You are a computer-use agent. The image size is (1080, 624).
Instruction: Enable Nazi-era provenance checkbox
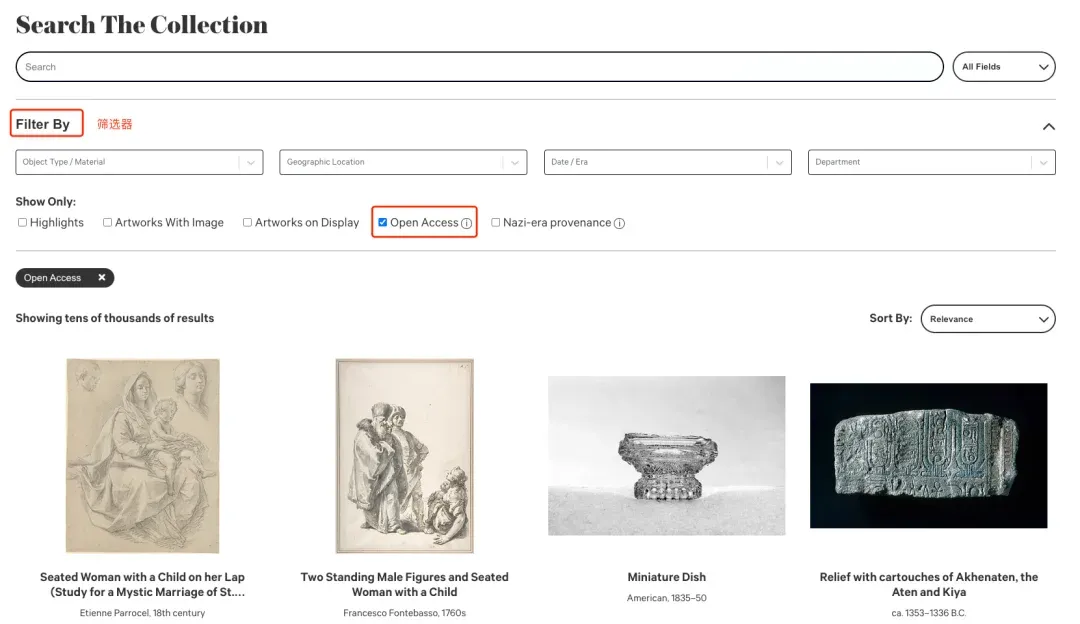tap(495, 222)
